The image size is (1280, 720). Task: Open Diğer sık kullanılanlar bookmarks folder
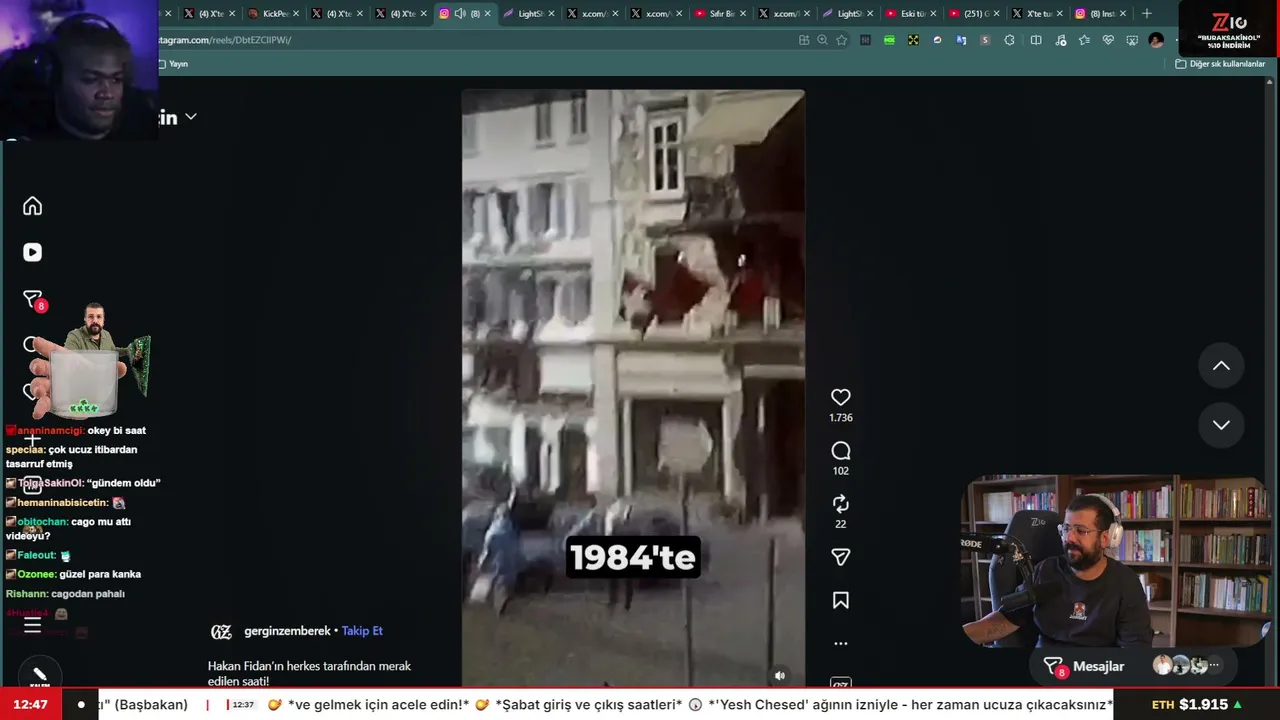click(x=1220, y=64)
